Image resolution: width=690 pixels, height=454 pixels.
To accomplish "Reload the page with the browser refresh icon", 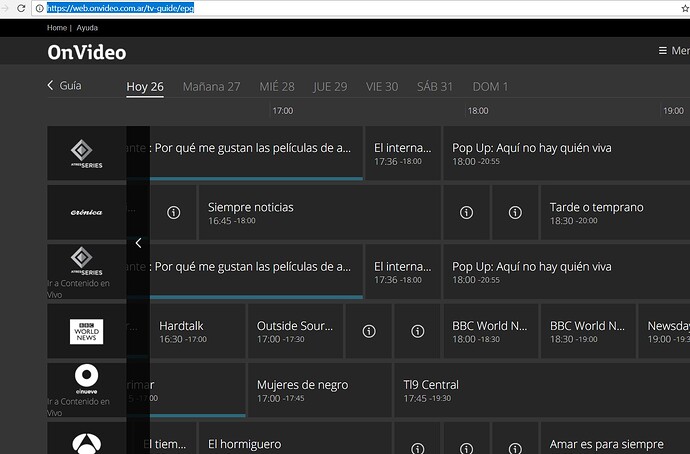I will (x=21, y=8).
